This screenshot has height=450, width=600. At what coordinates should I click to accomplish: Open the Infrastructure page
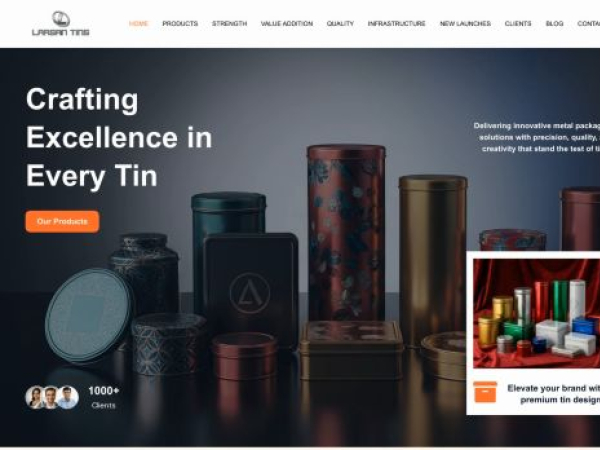coord(397,24)
